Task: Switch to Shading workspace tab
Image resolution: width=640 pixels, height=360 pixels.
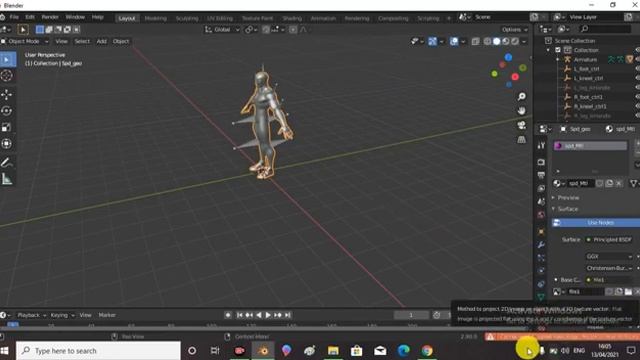Action: 292,18
